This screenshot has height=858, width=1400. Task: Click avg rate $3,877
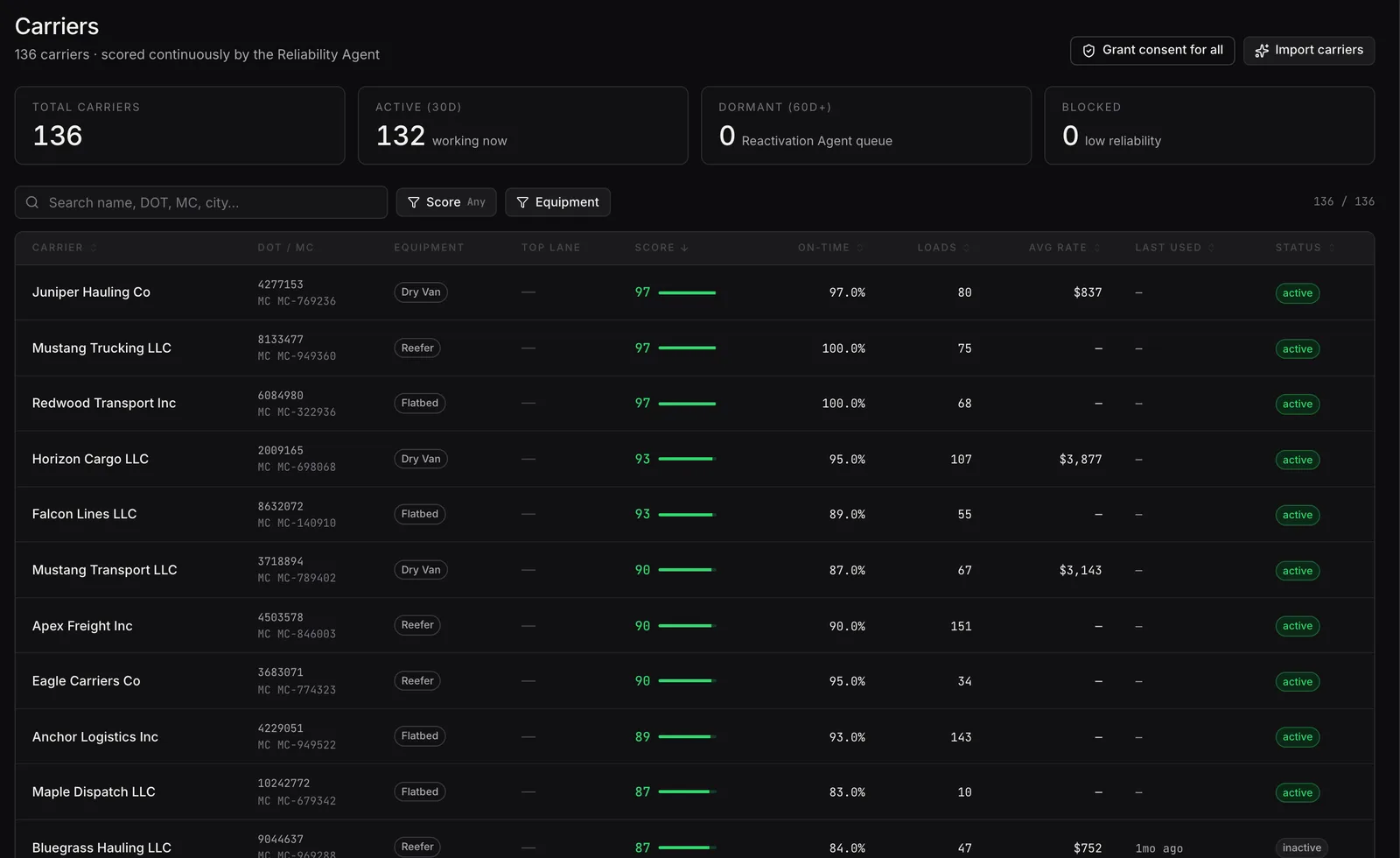pos(1081,460)
